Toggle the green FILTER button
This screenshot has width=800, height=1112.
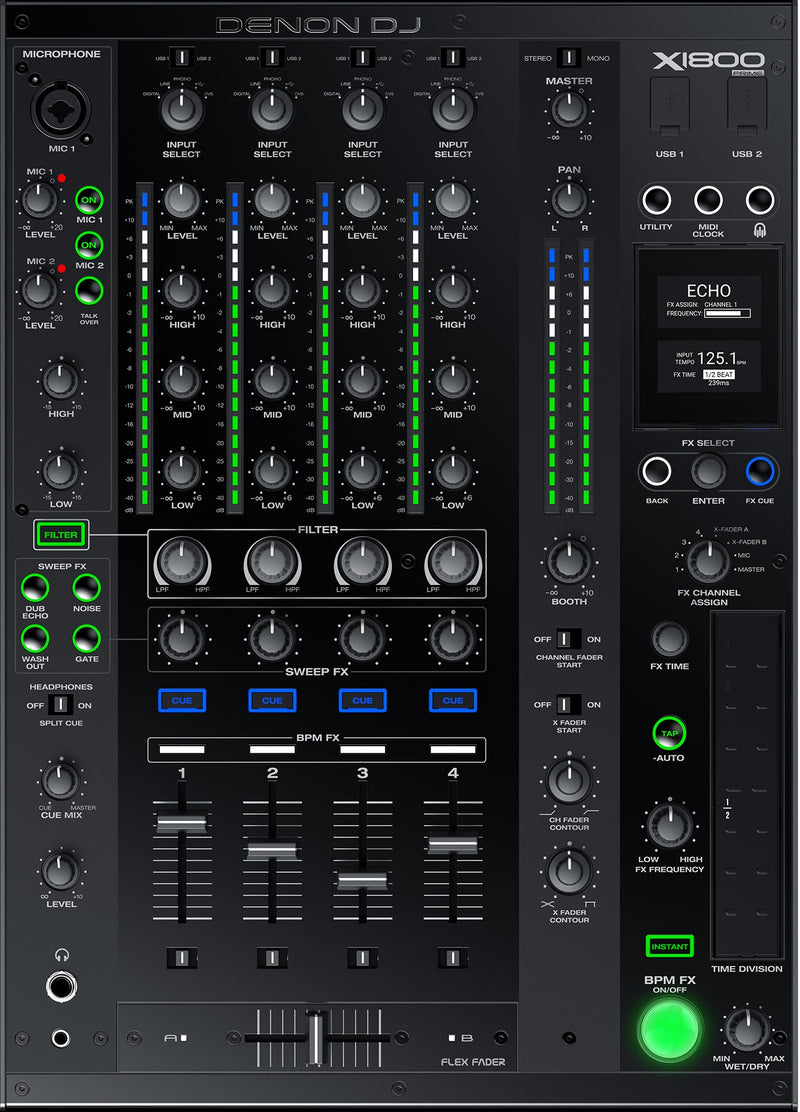[x=61, y=535]
